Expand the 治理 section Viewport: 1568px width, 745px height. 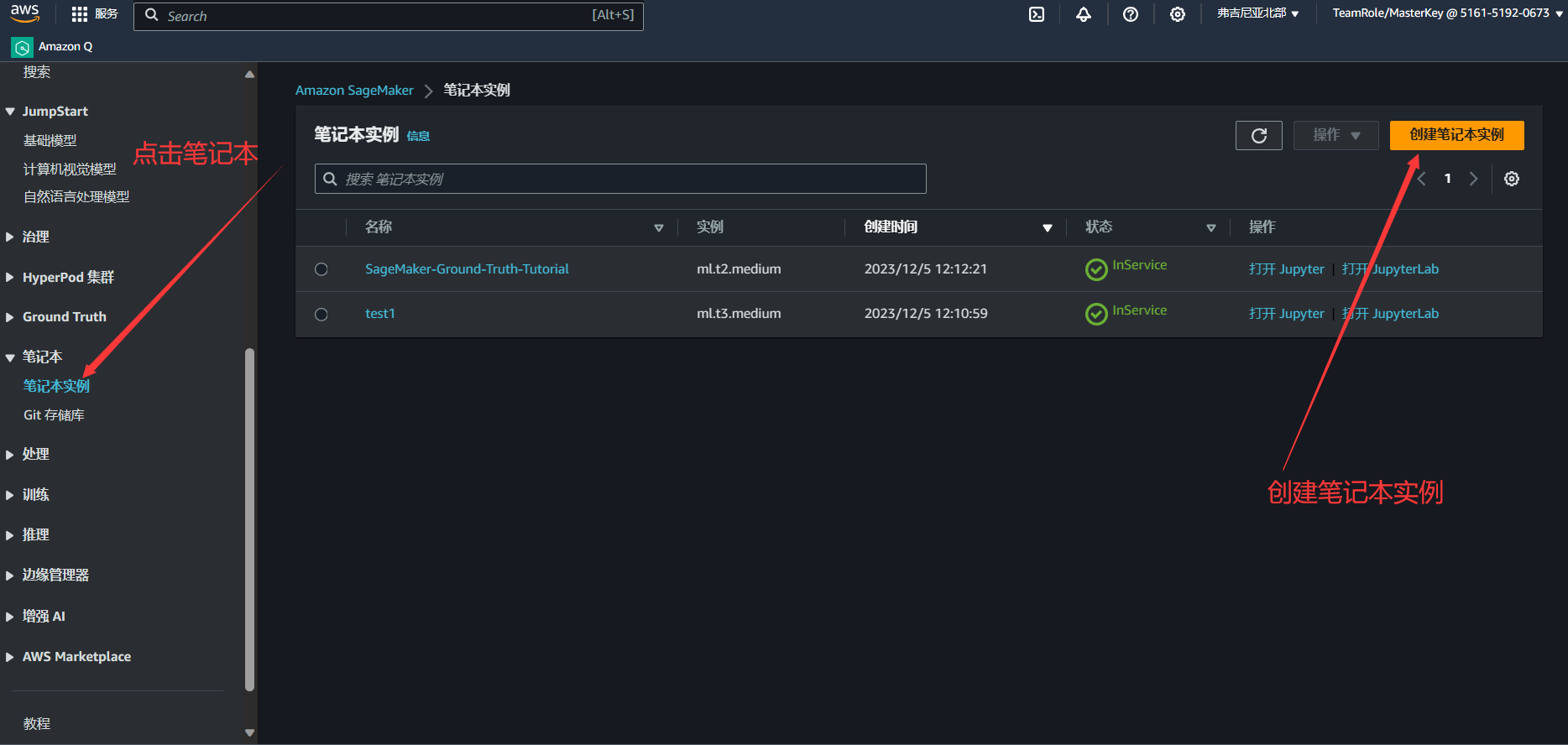tap(10, 237)
